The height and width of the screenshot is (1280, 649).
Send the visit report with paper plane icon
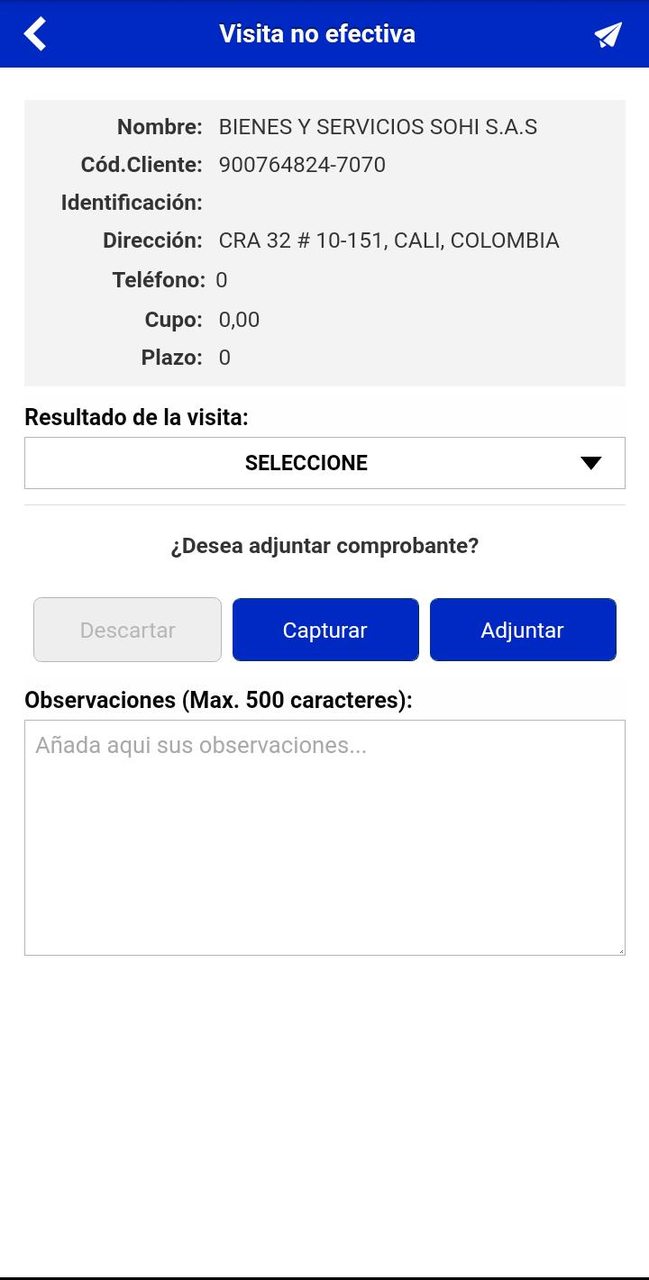tap(608, 35)
